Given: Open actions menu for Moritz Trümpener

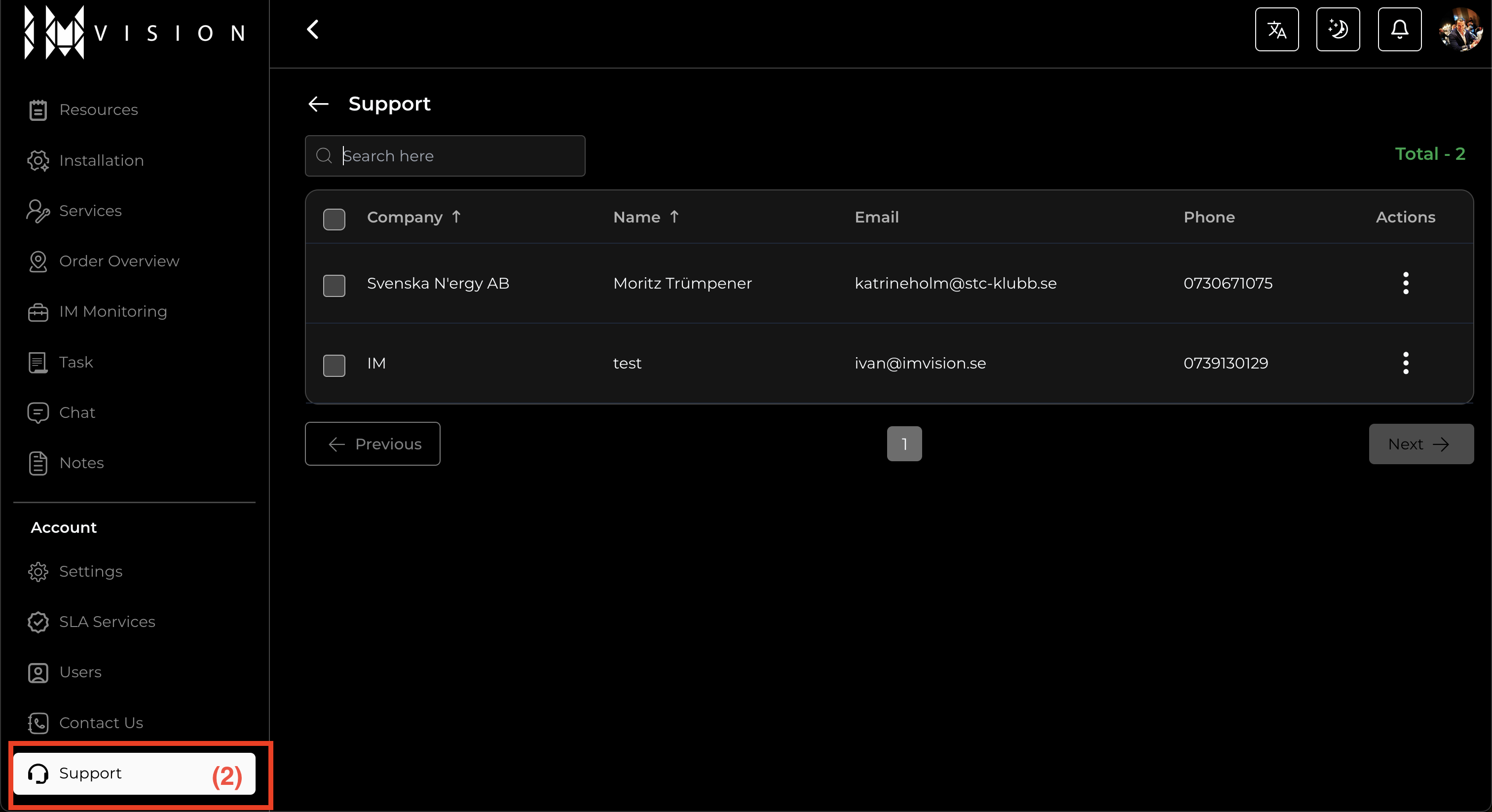Looking at the screenshot, I should (x=1405, y=283).
